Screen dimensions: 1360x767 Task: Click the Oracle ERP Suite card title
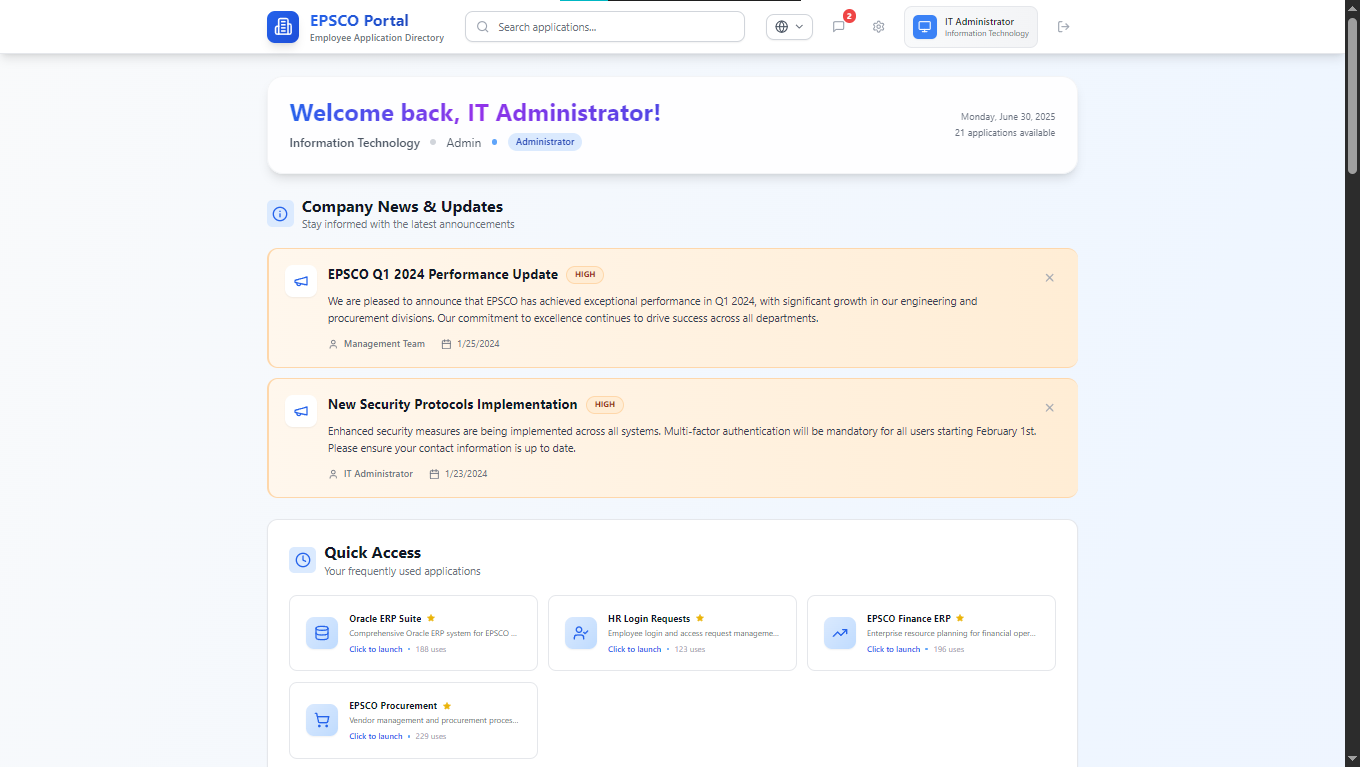click(x=385, y=618)
